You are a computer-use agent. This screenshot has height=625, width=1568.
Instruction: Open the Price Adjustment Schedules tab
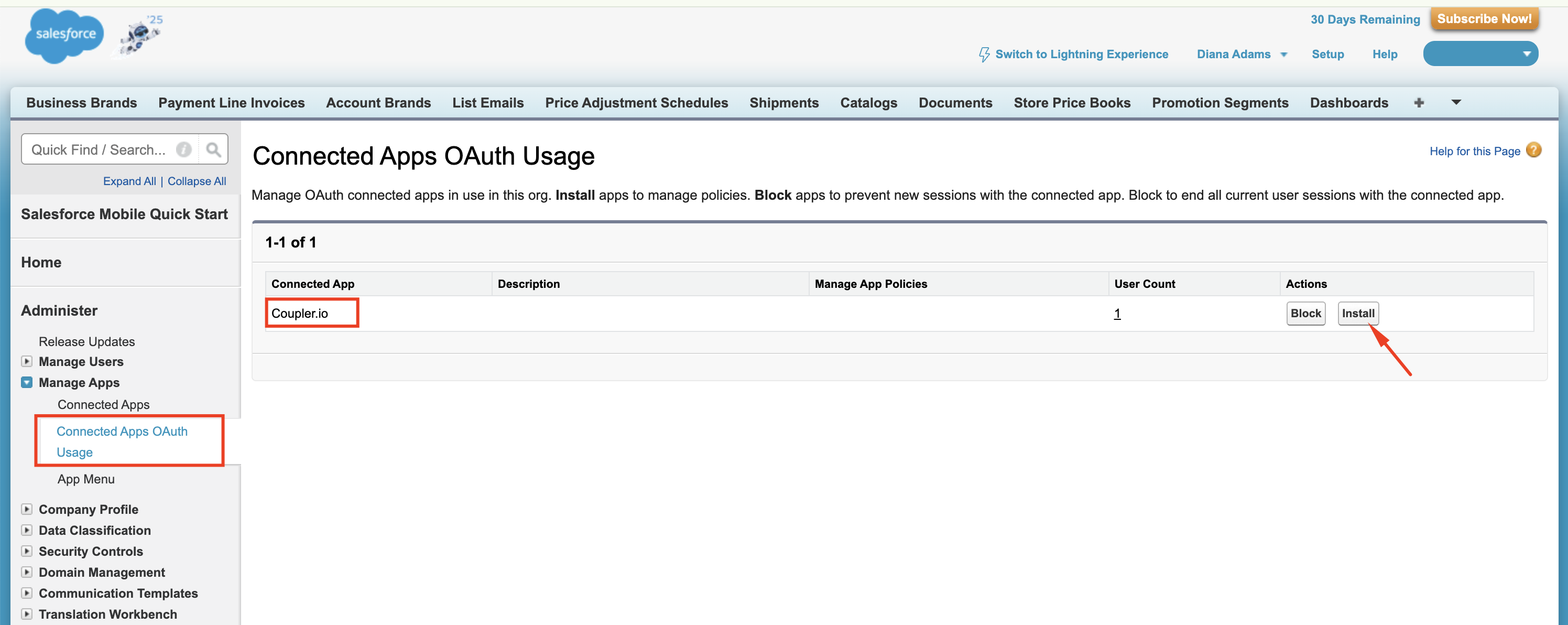(x=636, y=102)
